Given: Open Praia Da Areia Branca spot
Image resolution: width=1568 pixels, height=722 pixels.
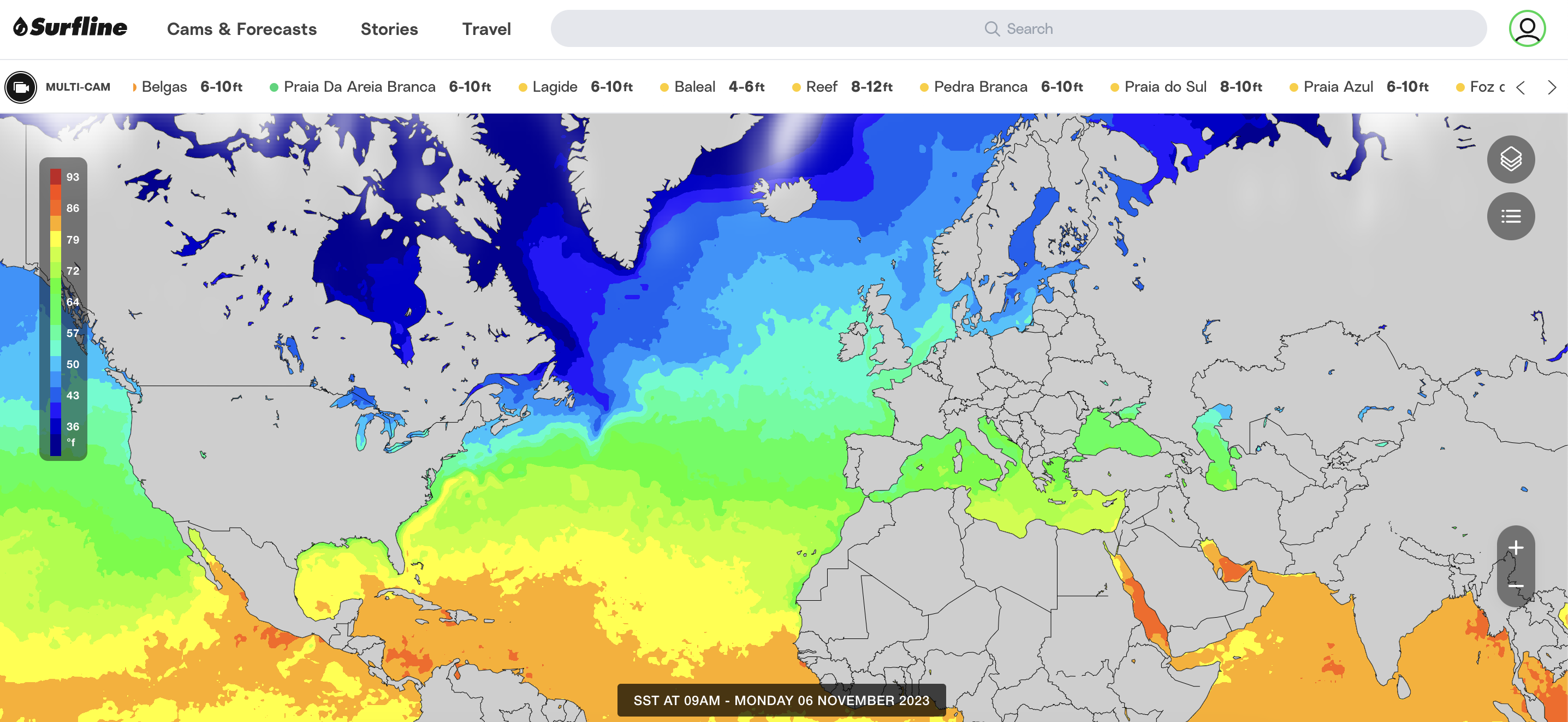Looking at the screenshot, I should [x=380, y=87].
